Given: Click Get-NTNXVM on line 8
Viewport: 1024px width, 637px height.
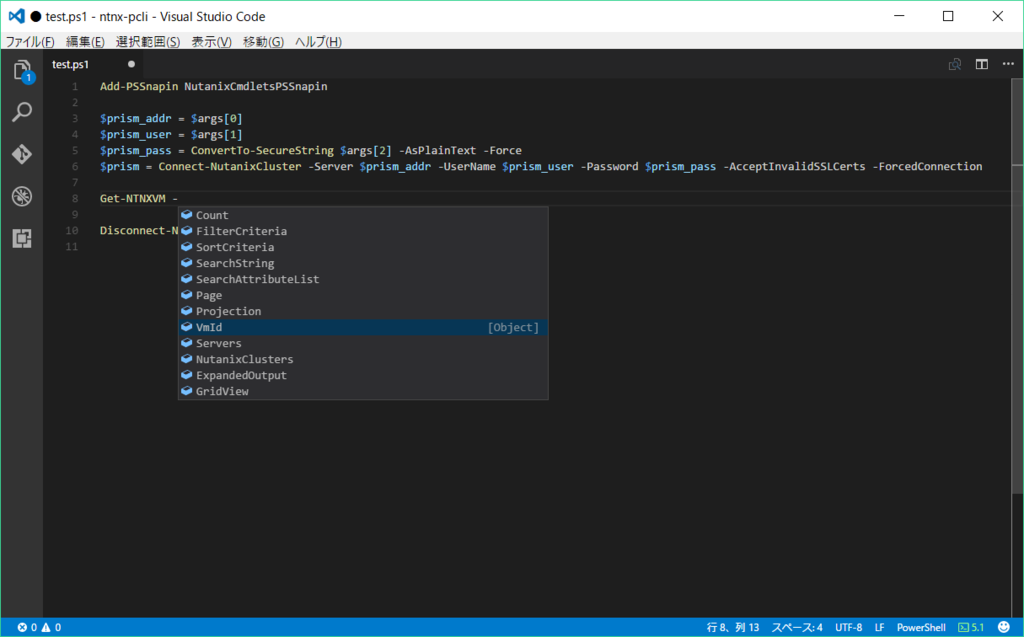Looking at the screenshot, I should point(133,199).
